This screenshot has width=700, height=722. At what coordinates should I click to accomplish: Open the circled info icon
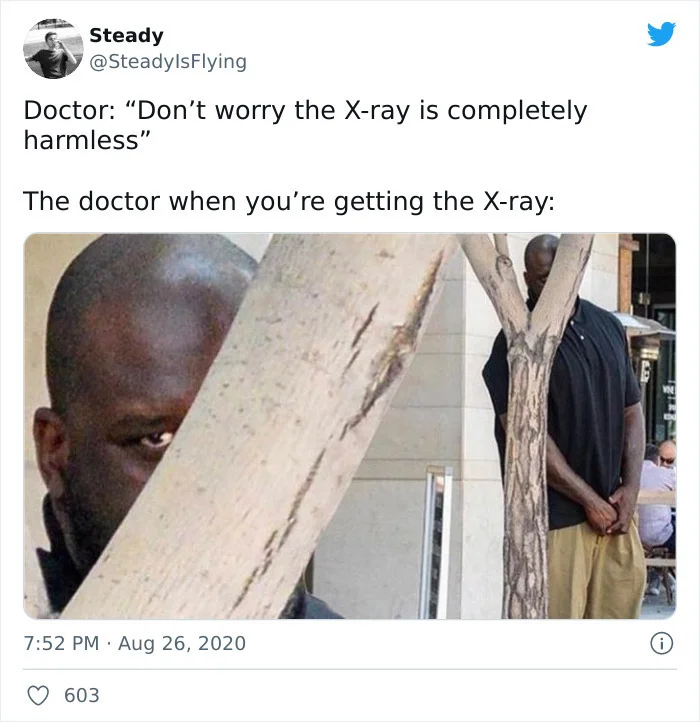(661, 643)
